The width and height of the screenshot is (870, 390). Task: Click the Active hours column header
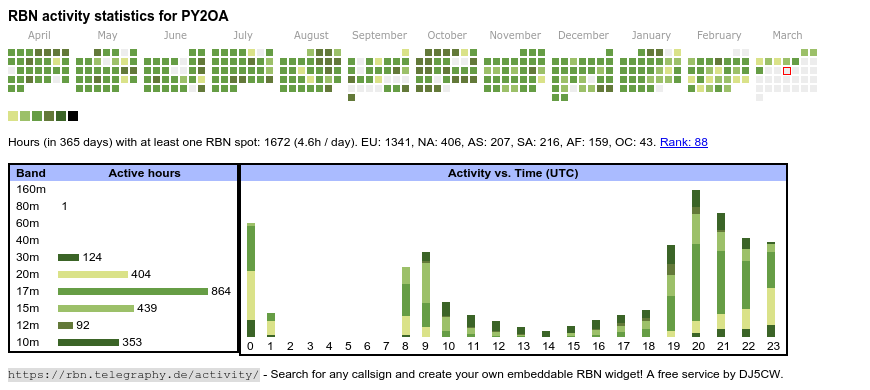pos(144,173)
